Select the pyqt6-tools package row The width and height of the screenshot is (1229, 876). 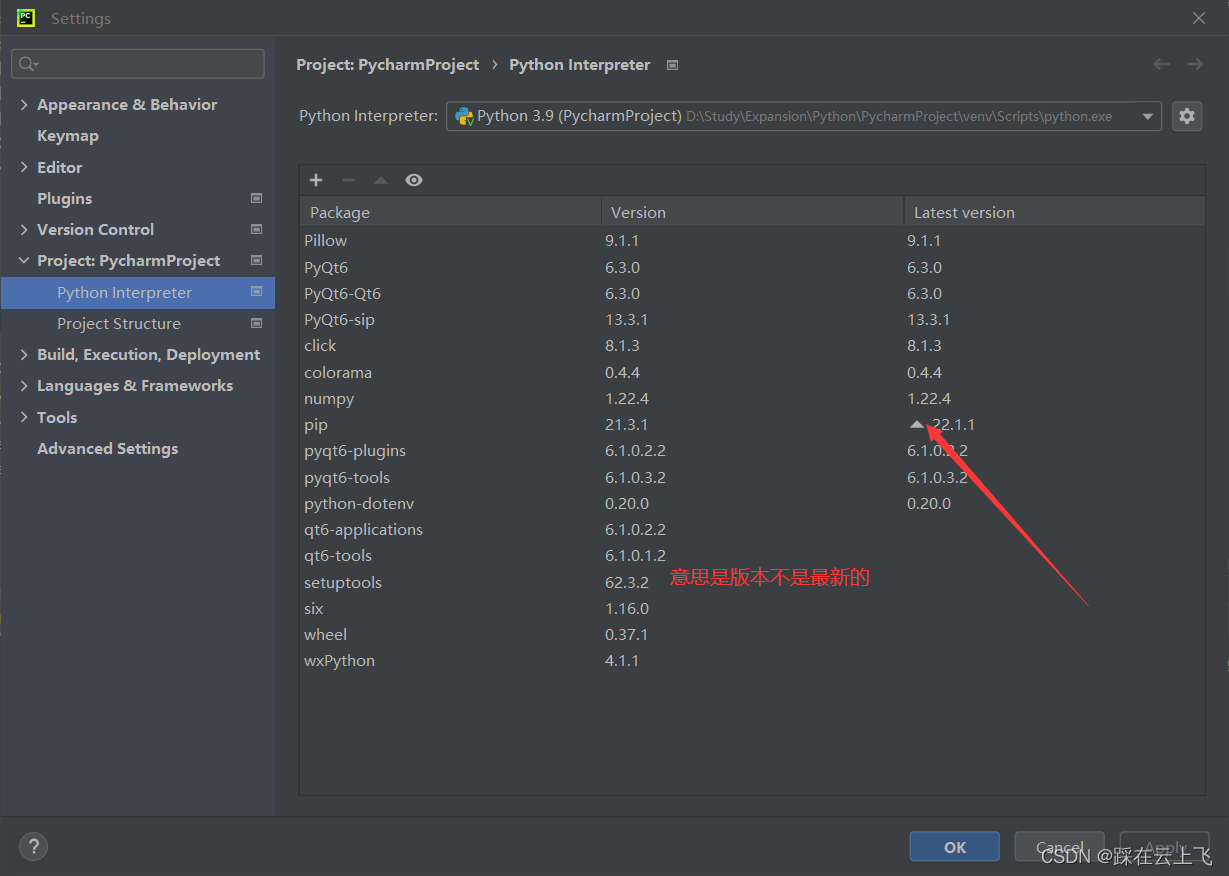752,477
